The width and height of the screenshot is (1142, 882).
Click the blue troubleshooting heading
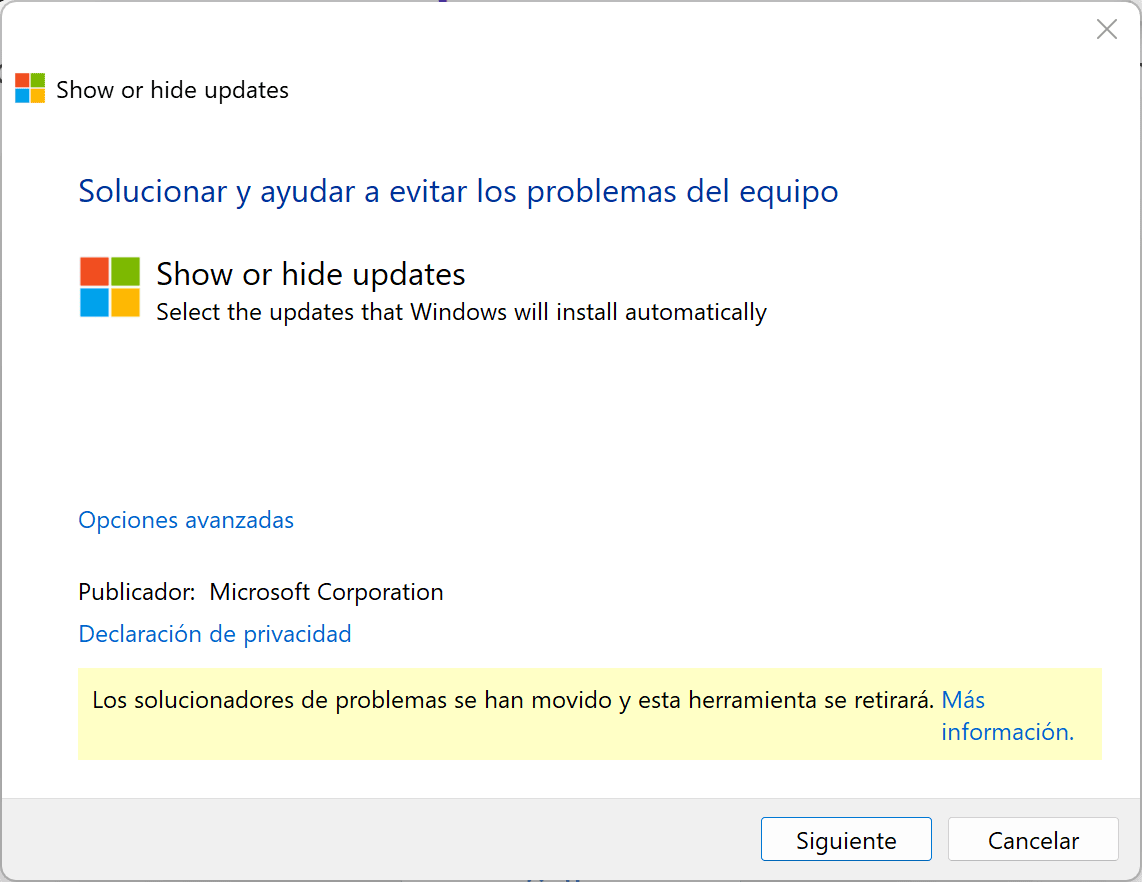pos(457,191)
